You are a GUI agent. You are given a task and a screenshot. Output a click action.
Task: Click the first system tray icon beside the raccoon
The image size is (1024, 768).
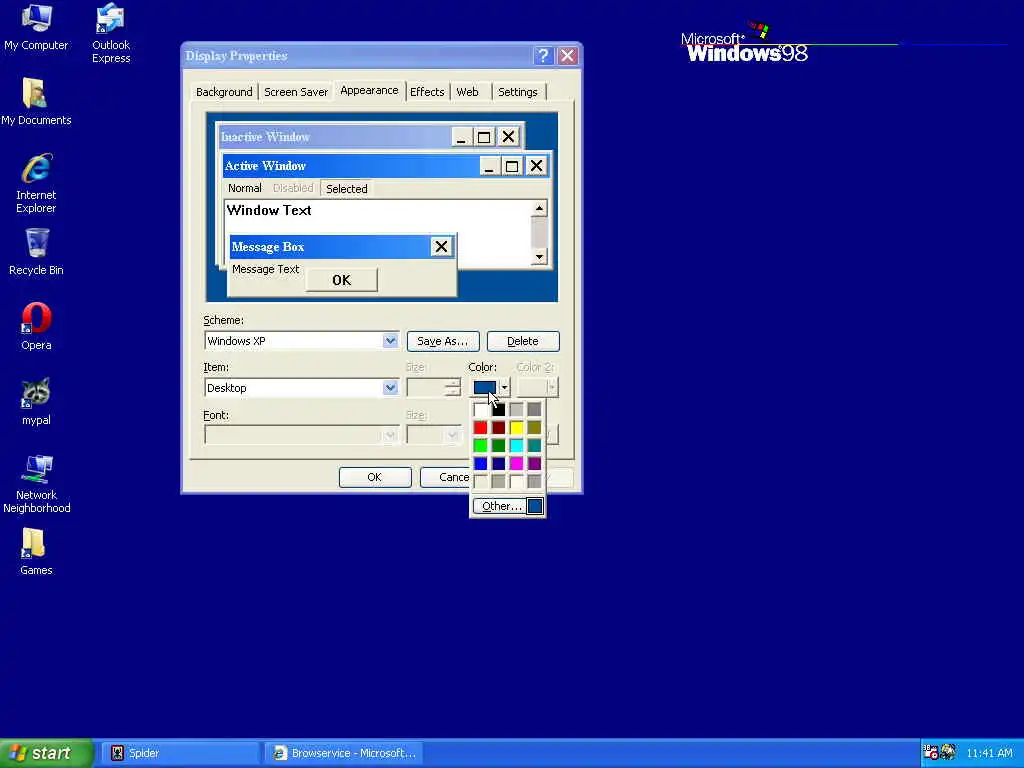click(x=931, y=752)
